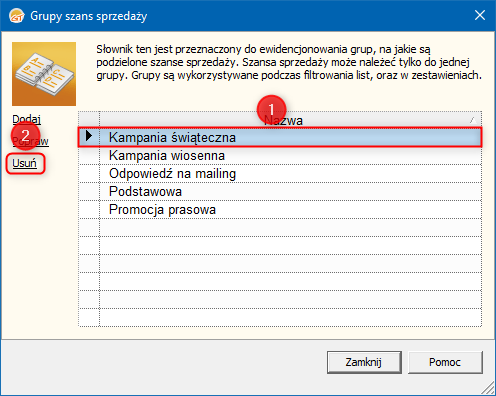Click the sort arrow in Nazwa header
The width and height of the screenshot is (496, 396).
click(472, 120)
